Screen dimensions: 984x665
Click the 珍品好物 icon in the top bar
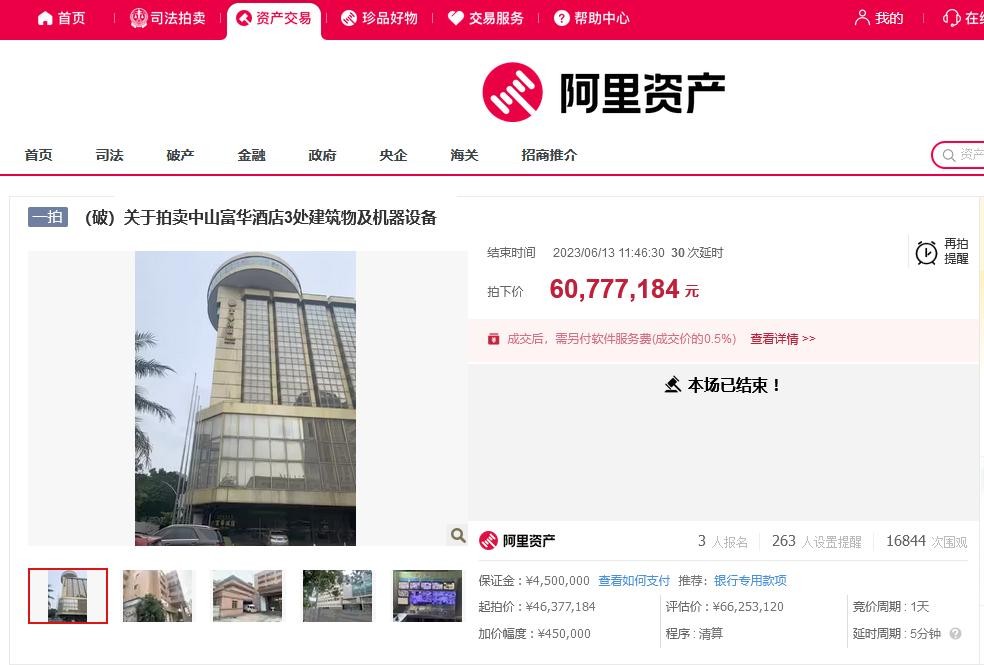pos(348,18)
